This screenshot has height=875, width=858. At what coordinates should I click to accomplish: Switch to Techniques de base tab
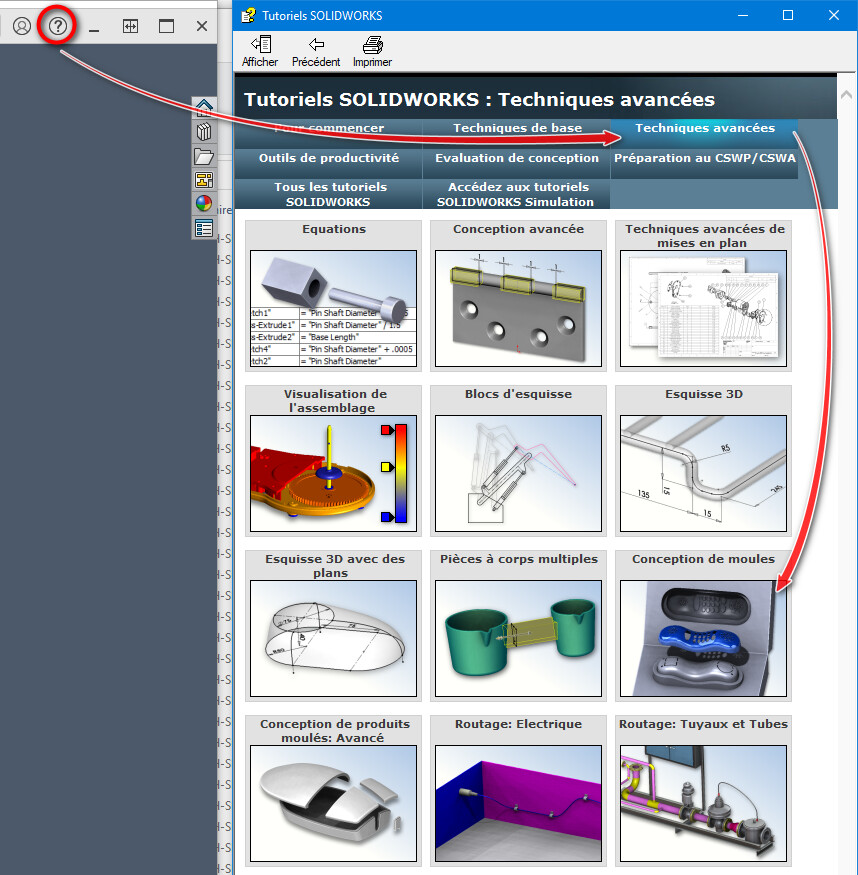pyautogui.click(x=517, y=128)
